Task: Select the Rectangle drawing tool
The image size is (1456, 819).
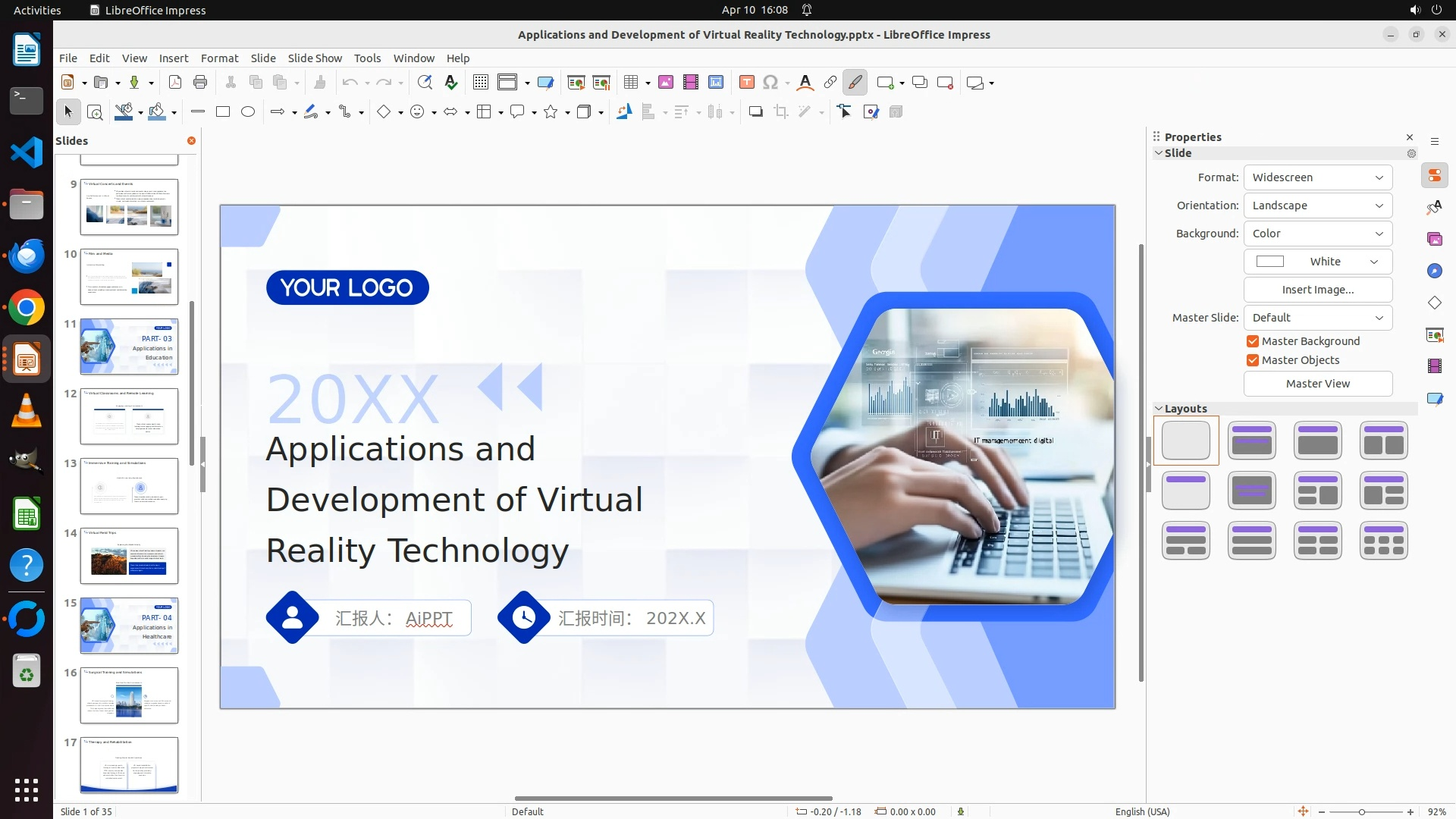Action: pos(223,112)
